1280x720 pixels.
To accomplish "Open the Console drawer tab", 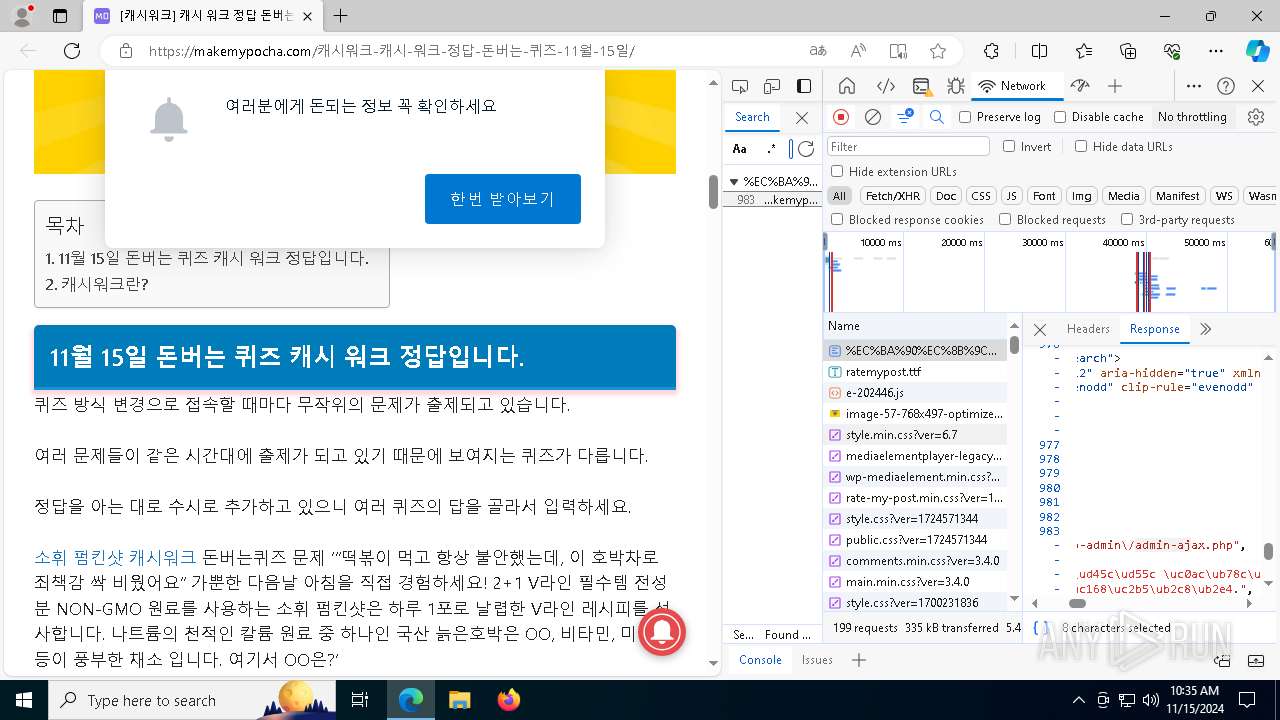I will point(760,660).
